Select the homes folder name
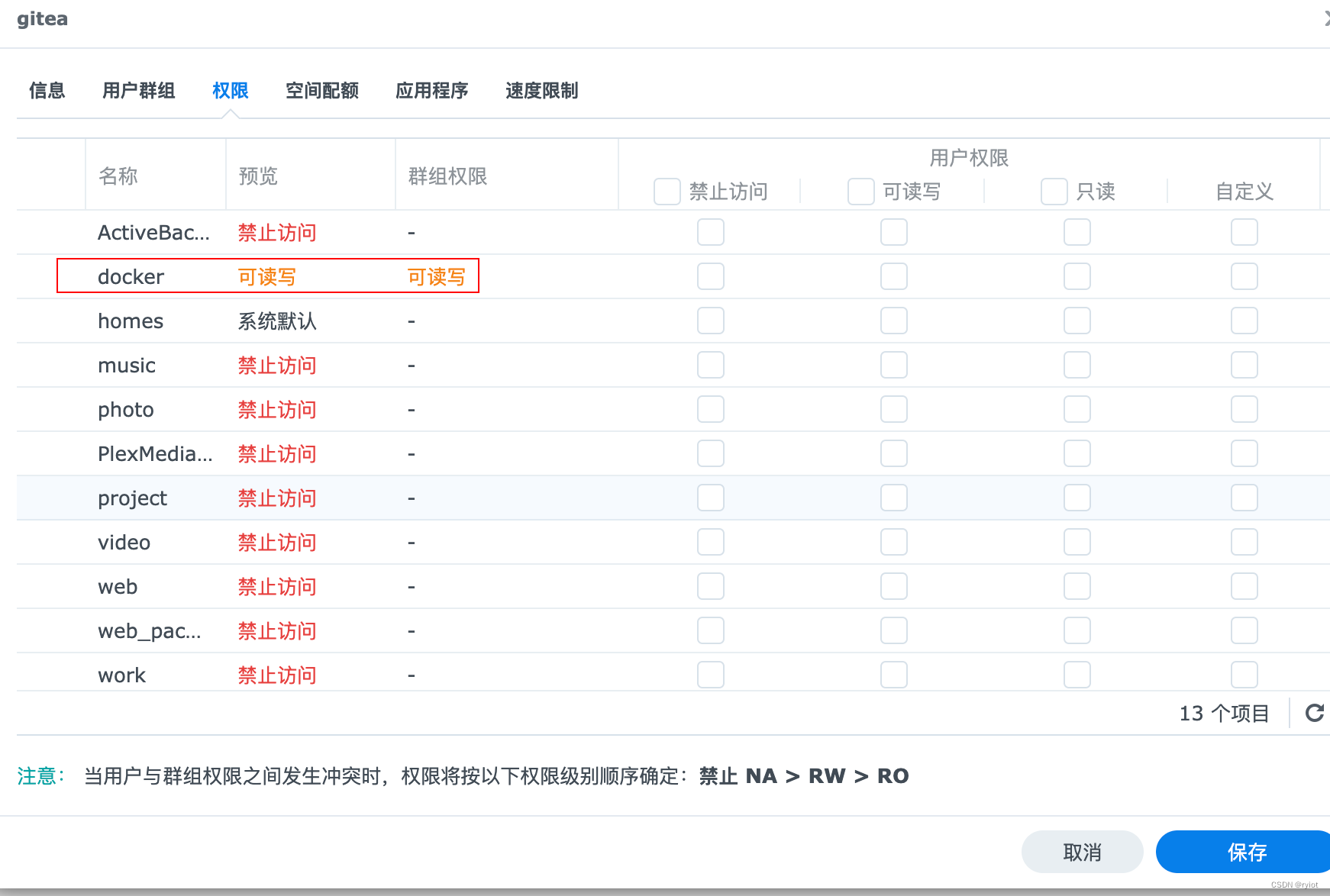The height and width of the screenshot is (896, 1330). pos(131,321)
